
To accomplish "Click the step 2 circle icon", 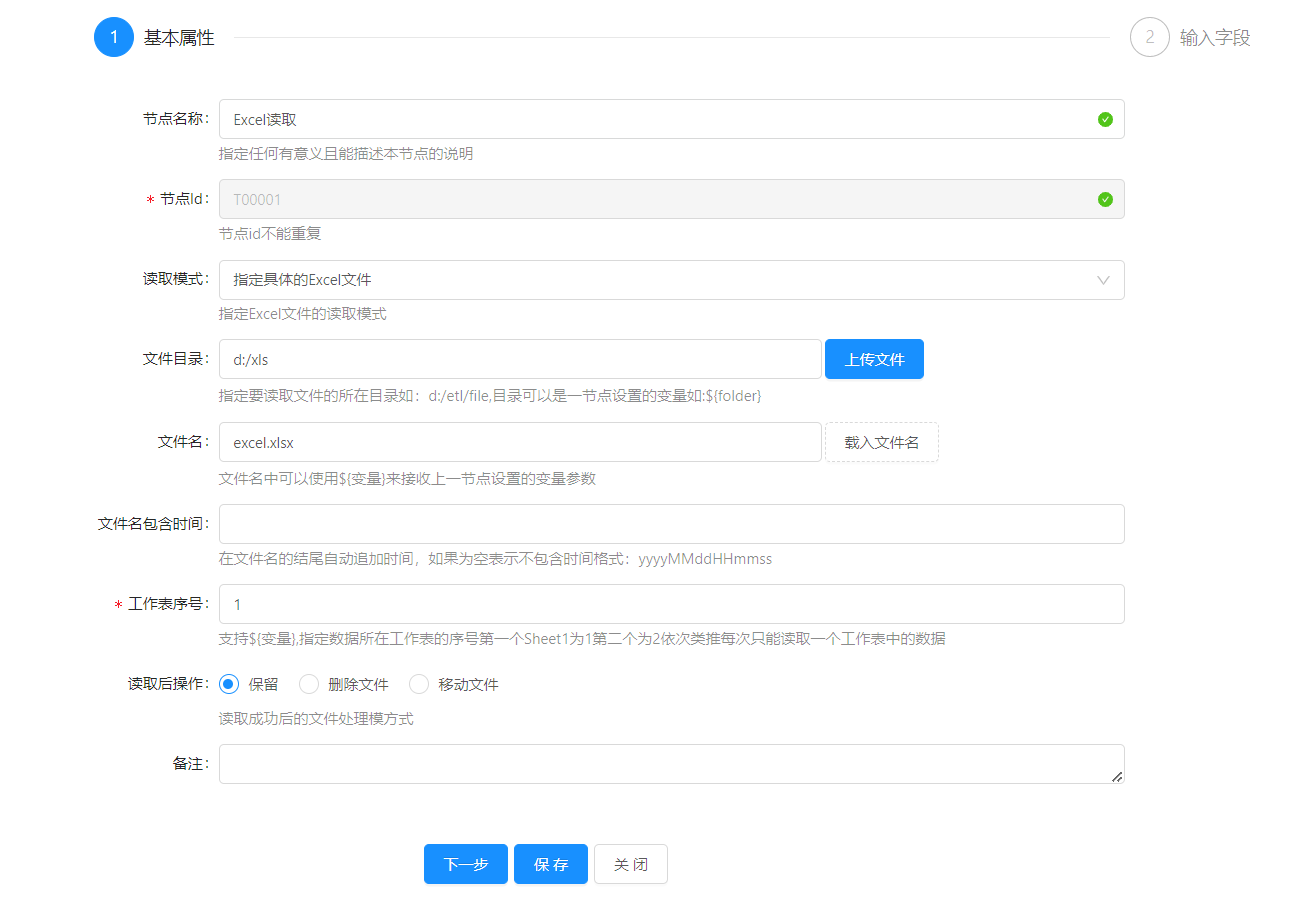I will [x=1149, y=37].
